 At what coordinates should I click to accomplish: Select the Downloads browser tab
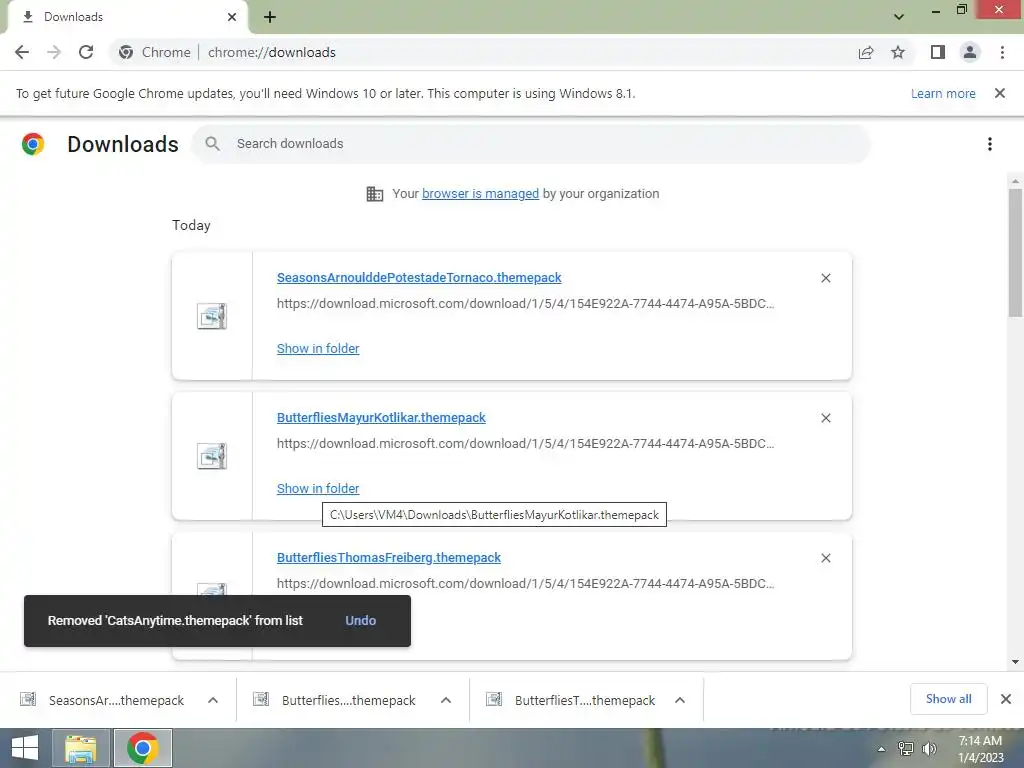pyautogui.click(x=129, y=17)
